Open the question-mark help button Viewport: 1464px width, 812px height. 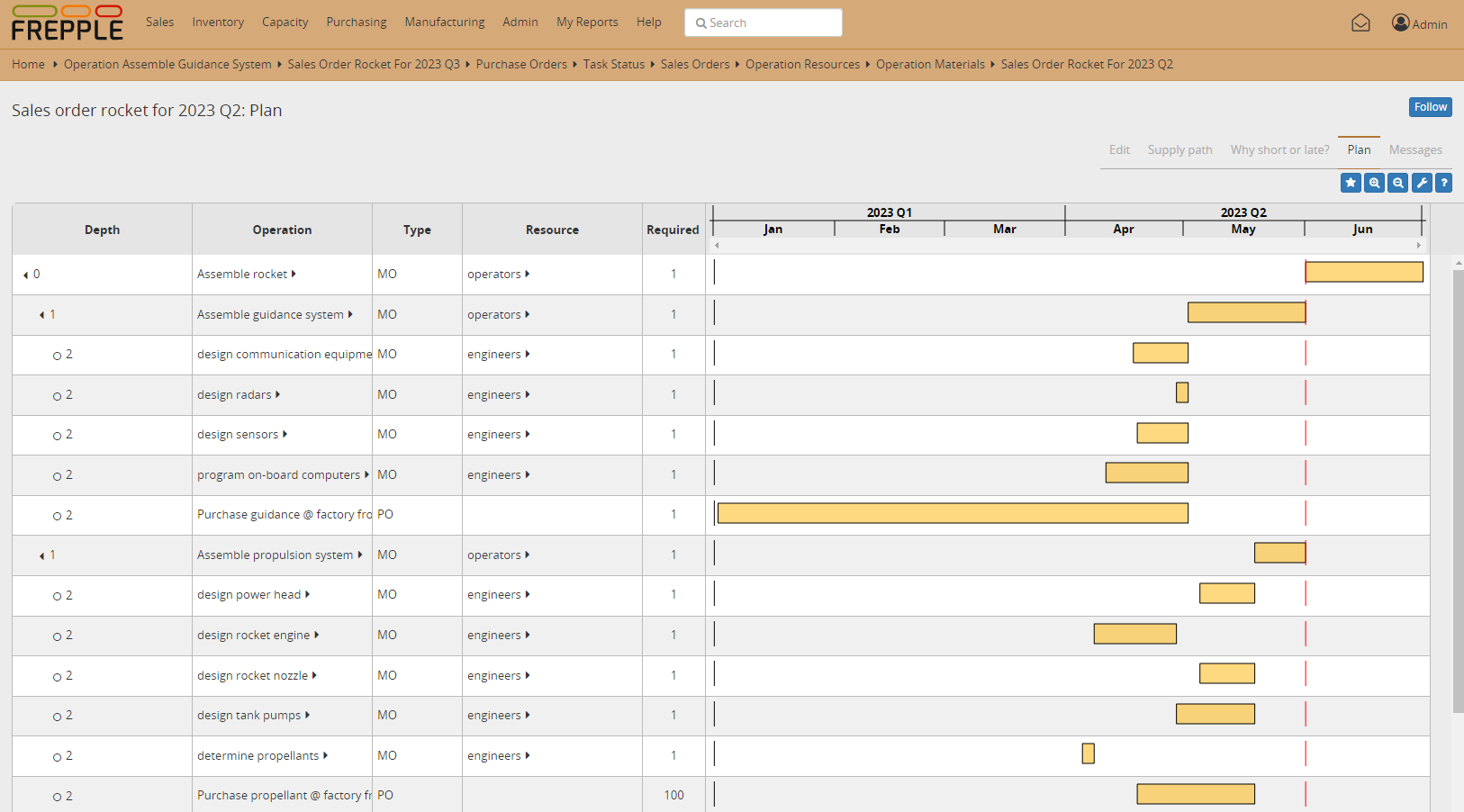pyautogui.click(x=1443, y=183)
